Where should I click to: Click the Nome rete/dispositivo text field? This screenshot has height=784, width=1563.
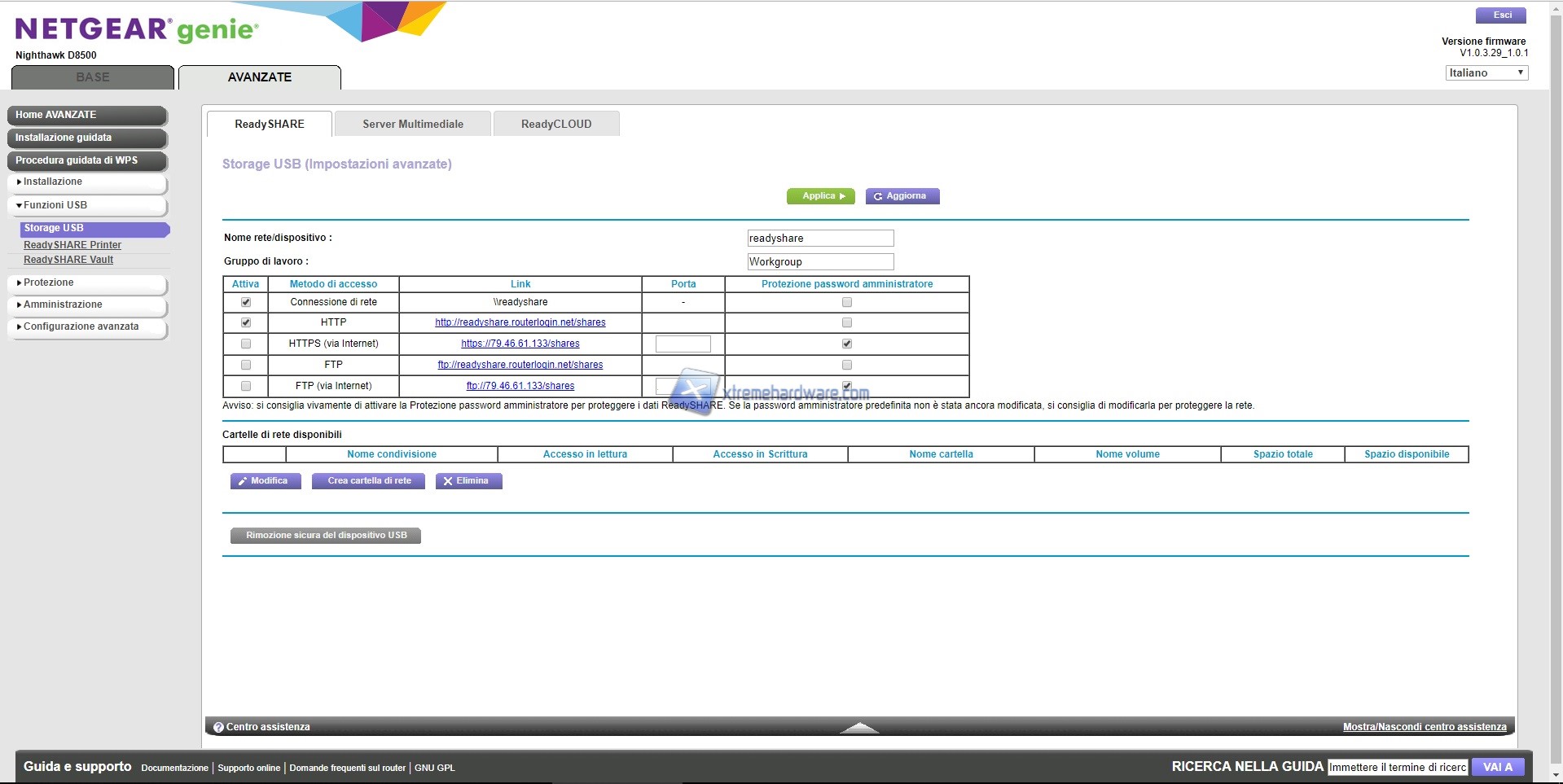[820, 239]
